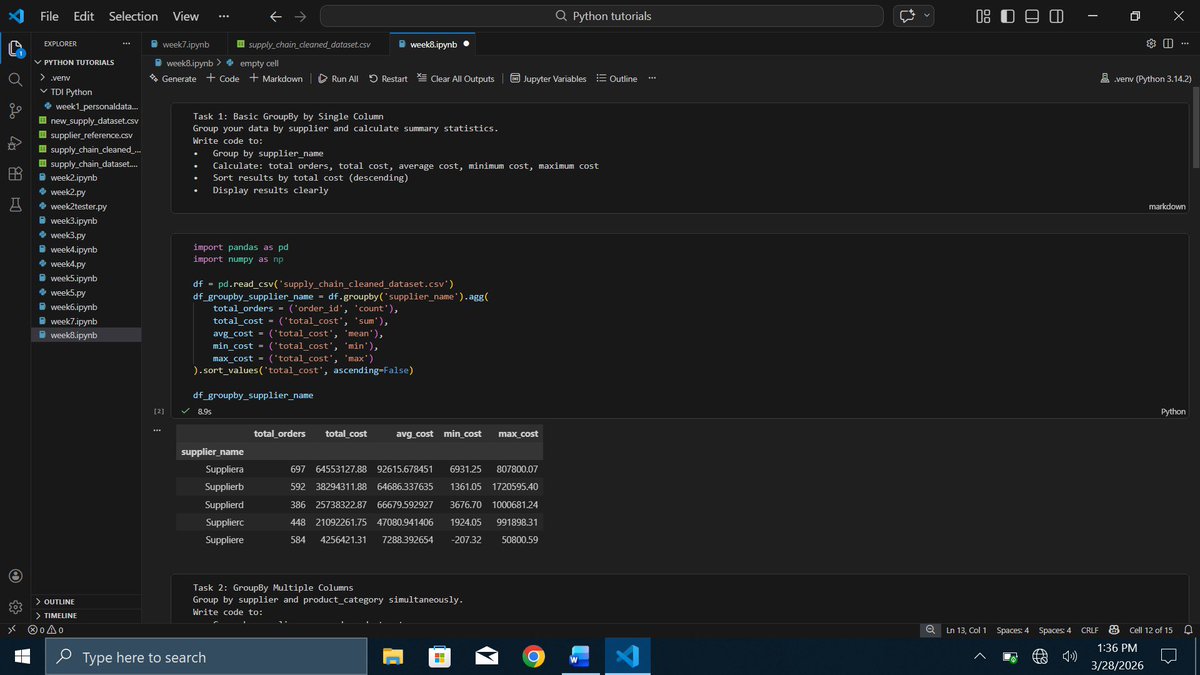Toggle the secondary side bar
The image size is (1200, 675).
1056,16
